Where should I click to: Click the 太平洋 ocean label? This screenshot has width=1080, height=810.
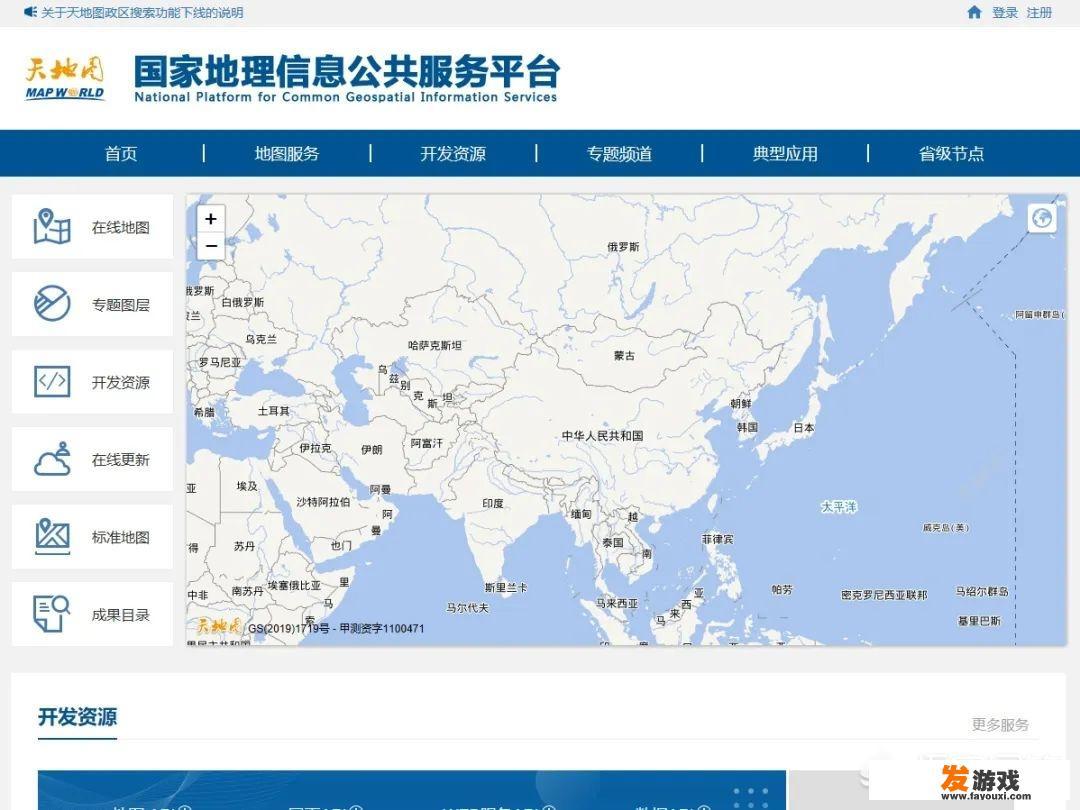click(839, 507)
